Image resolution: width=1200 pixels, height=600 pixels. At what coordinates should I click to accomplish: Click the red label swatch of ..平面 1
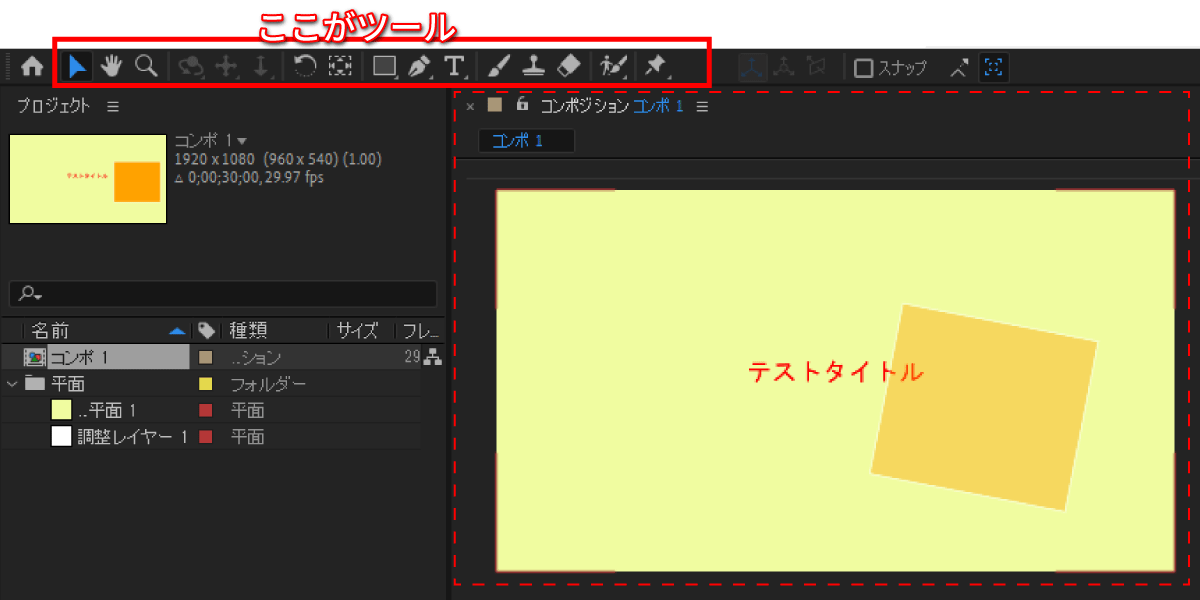coord(207,410)
